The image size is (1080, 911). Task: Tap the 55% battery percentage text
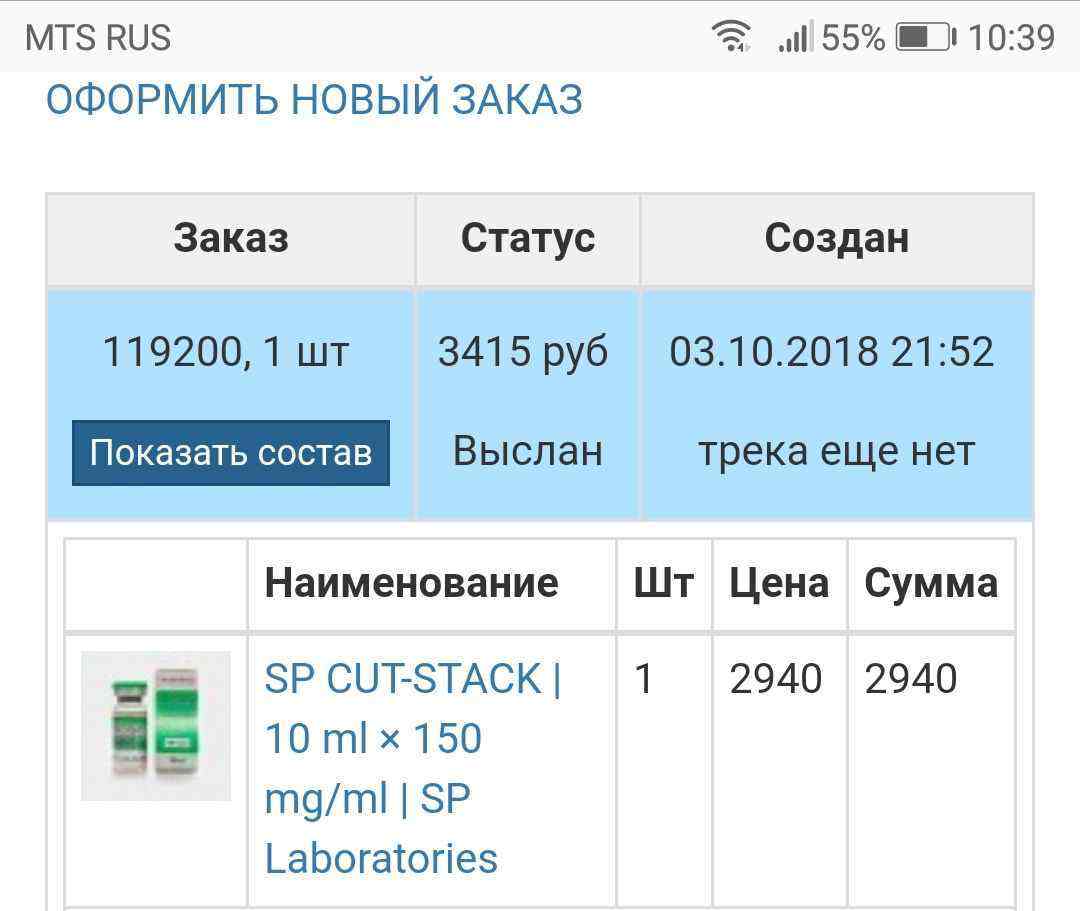click(x=853, y=38)
